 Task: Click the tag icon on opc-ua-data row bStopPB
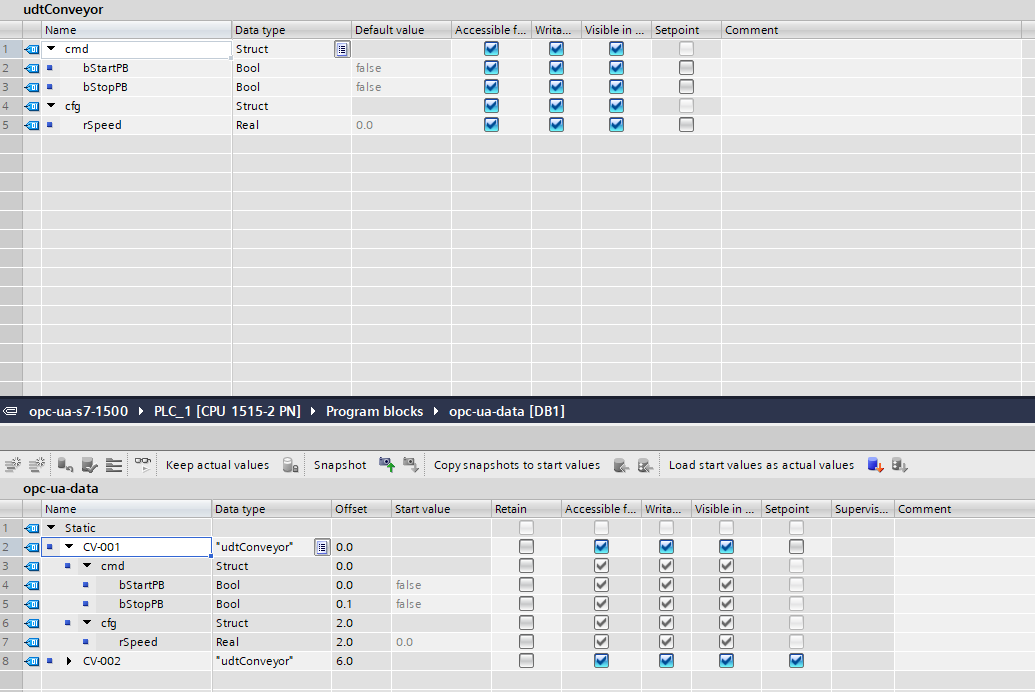pyautogui.click(x=32, y=604)
